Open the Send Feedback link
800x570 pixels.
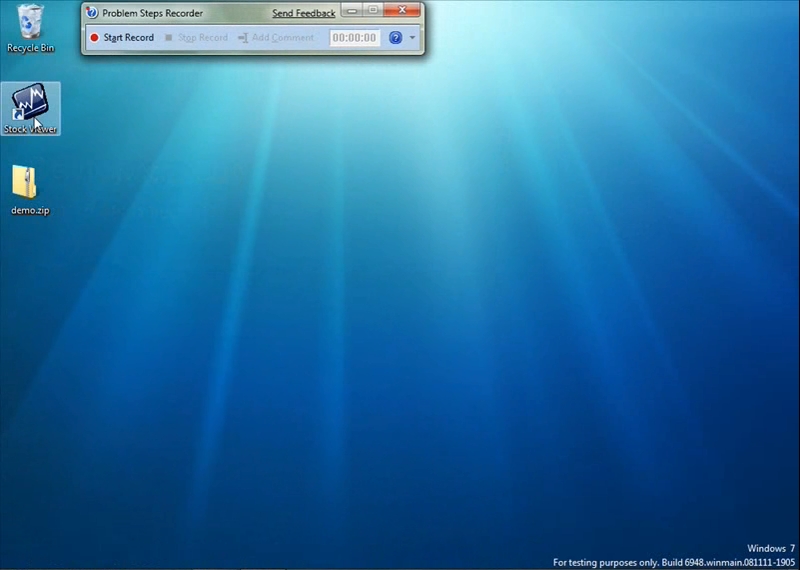pyautogui.click(x=304, y=13)
